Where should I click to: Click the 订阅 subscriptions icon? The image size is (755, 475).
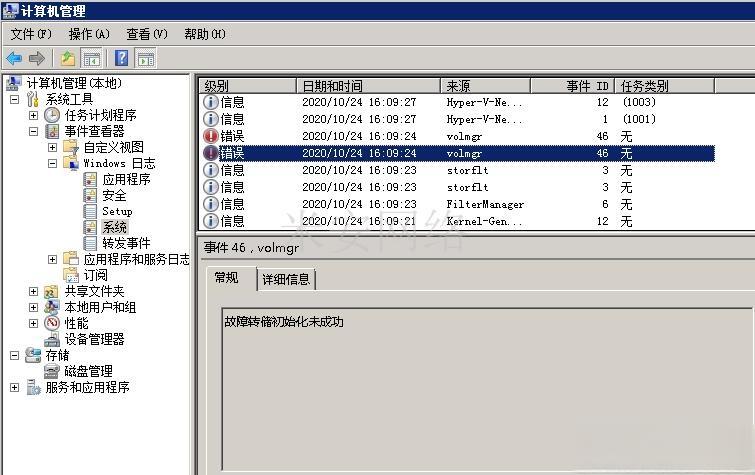click(71, 275)
